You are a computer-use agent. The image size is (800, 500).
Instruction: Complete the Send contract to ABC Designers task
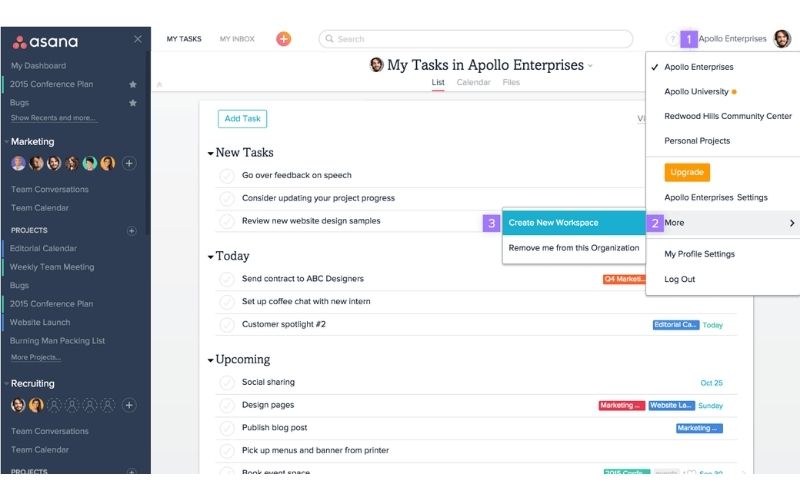point(227,279)
